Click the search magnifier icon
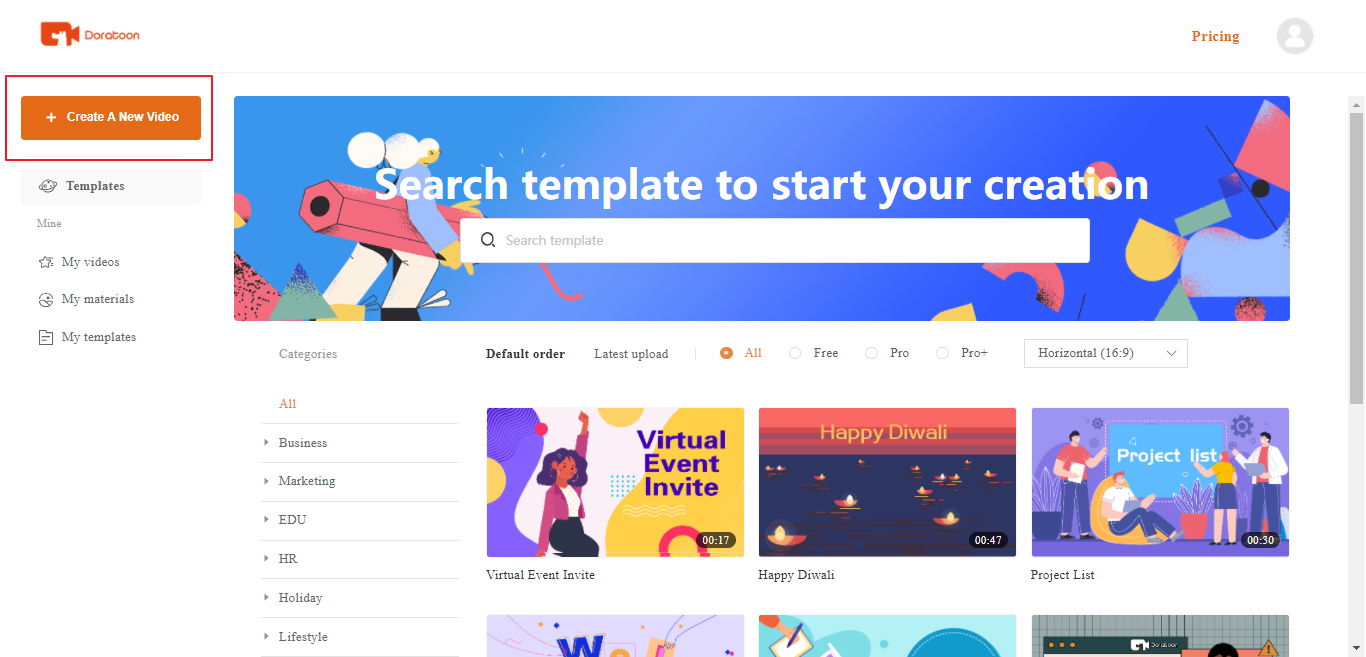The height and width of the screenshot is (657, 1366). (x=488, y=240)
